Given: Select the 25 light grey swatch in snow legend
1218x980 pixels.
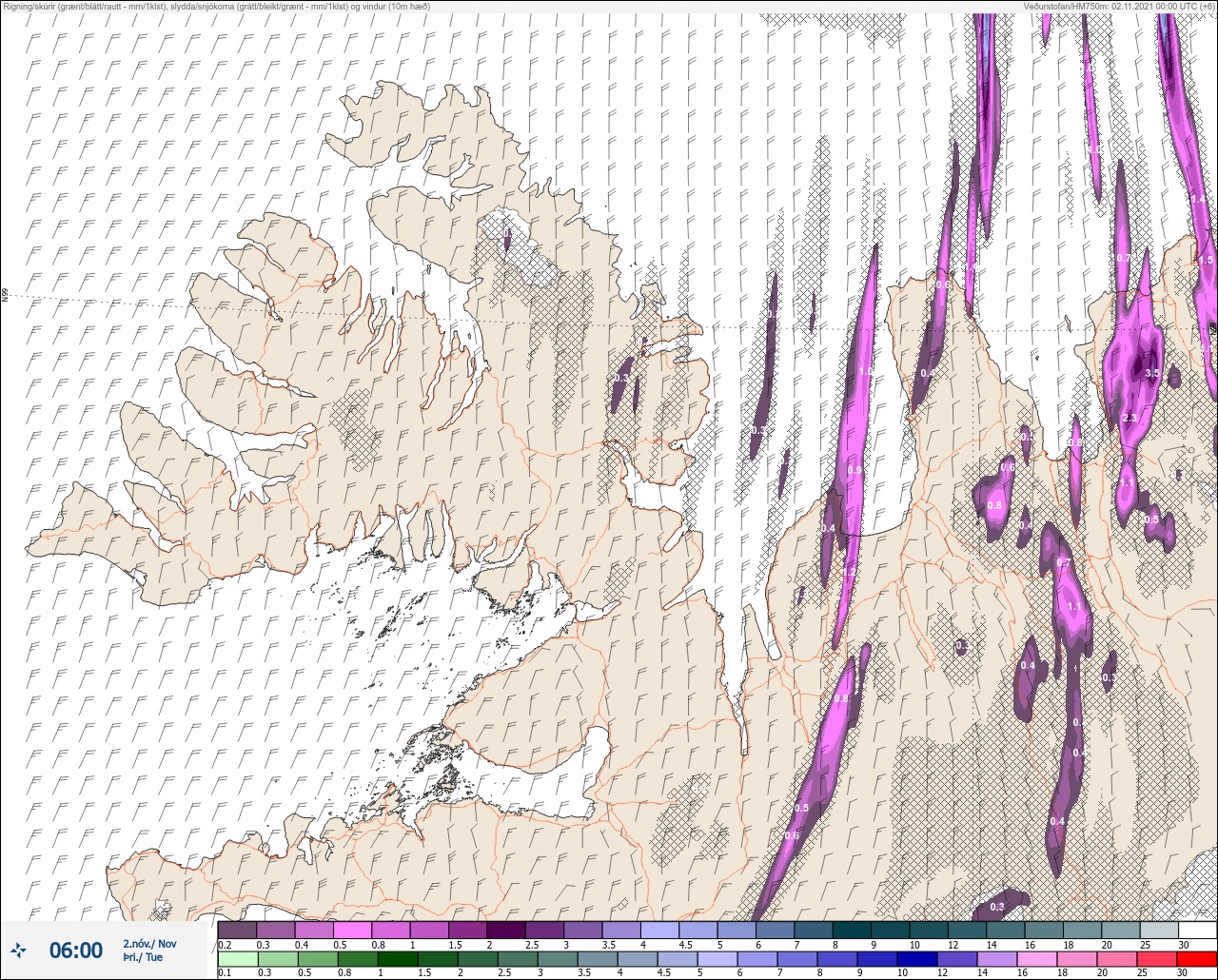Looking at the screenshot, I should click(x=1159, y=930).
